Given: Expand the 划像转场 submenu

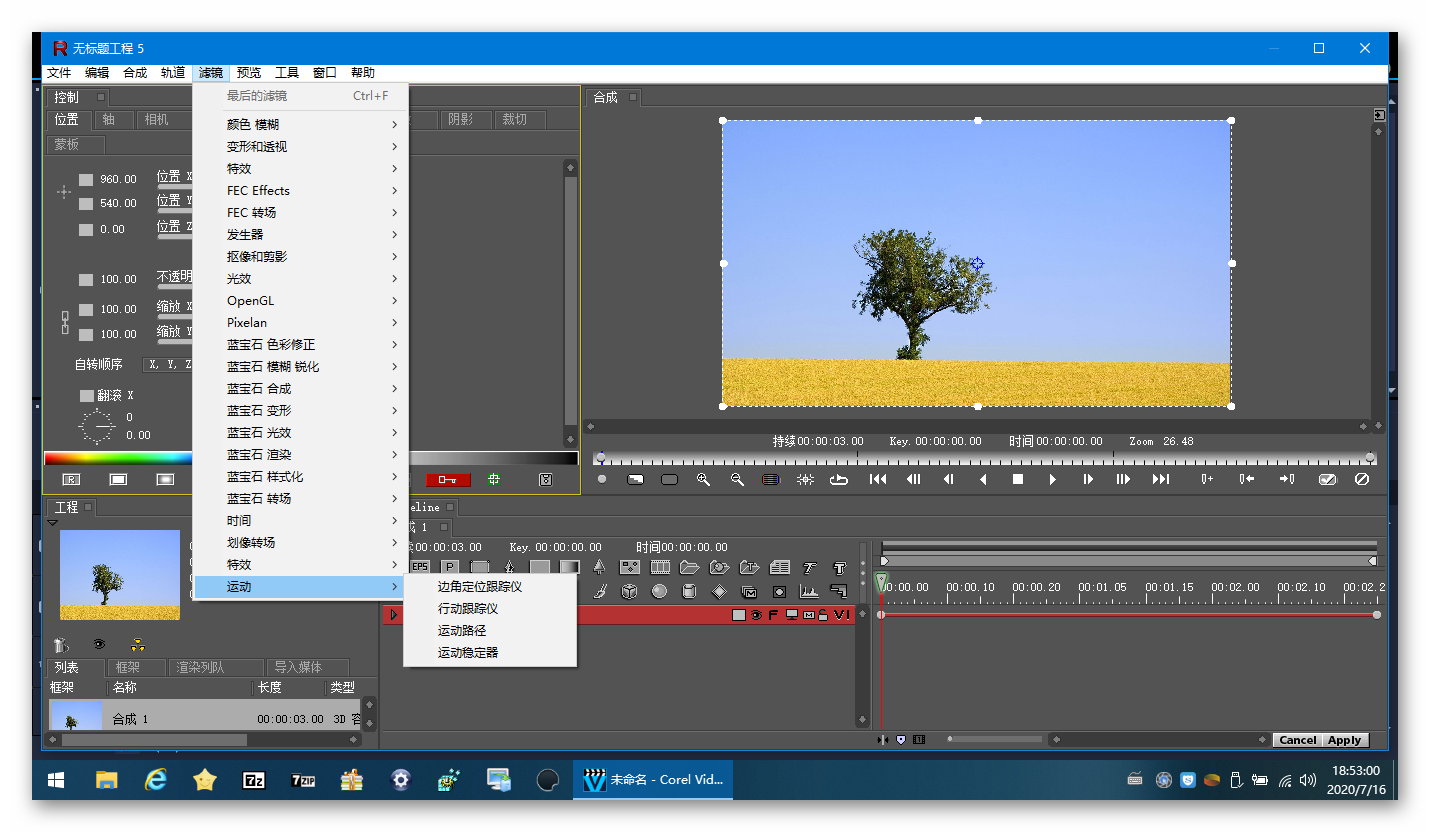Looking at the screenshot, I should click(x=301, y=542).
